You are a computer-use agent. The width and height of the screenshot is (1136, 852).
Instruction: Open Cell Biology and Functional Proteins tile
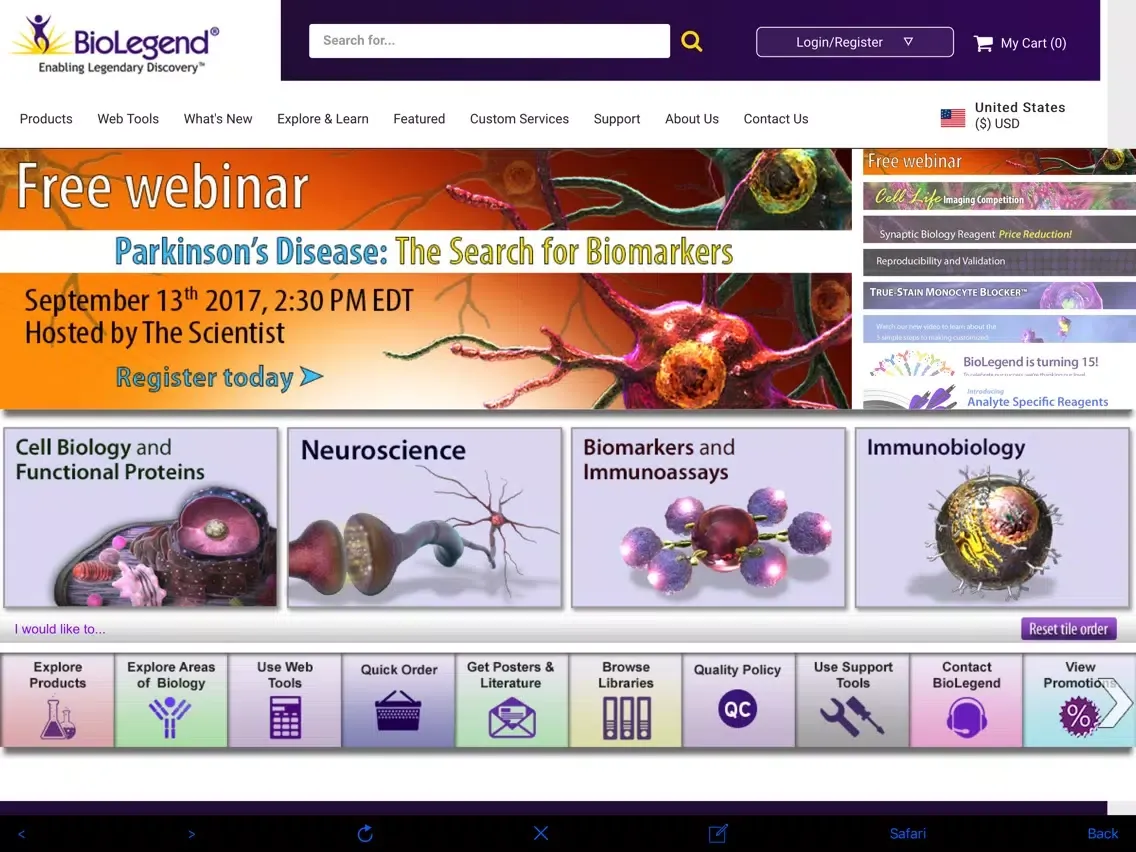coord(141,517)
